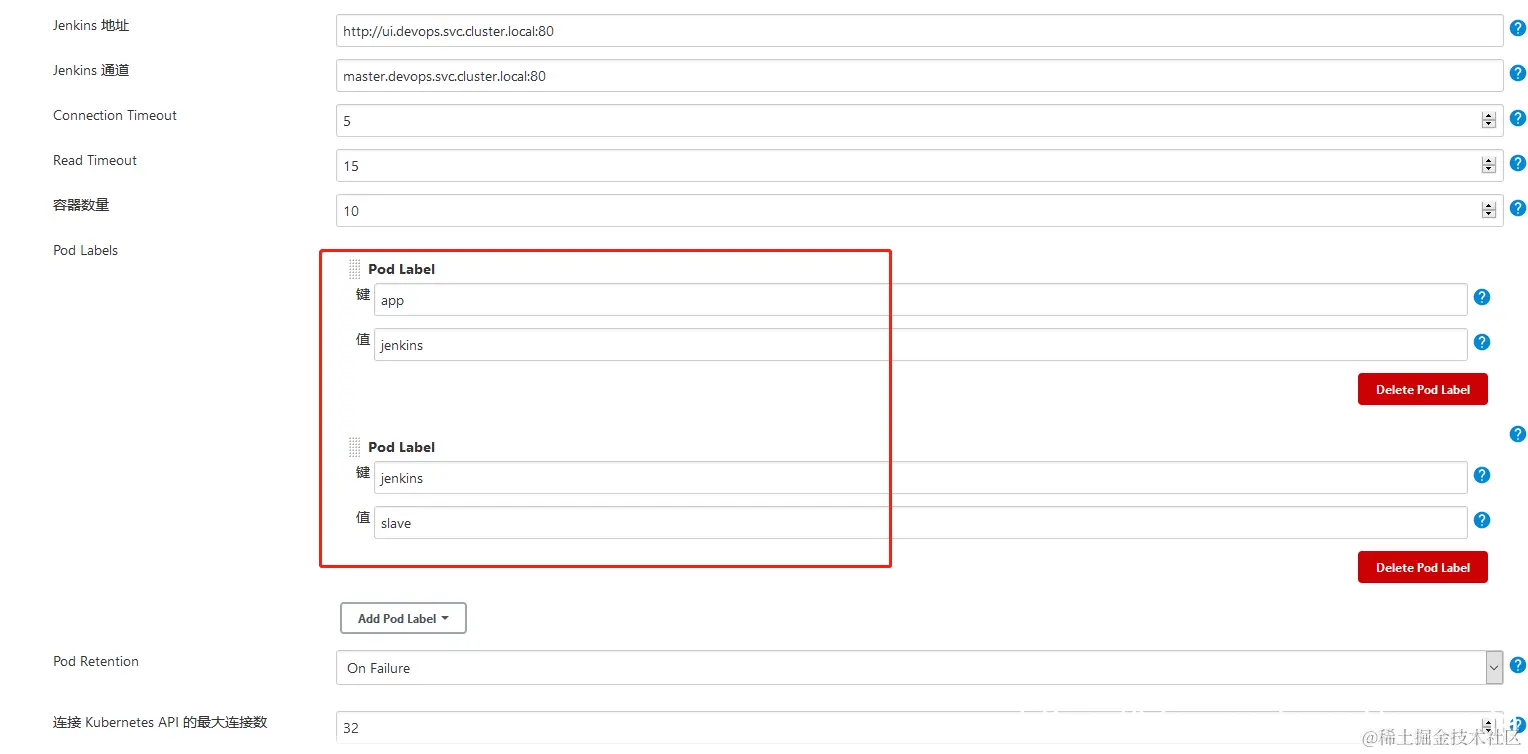Adjust 容器数量 spinner arrows
The image size is (1528, 754).
(x=1488, y=211)
